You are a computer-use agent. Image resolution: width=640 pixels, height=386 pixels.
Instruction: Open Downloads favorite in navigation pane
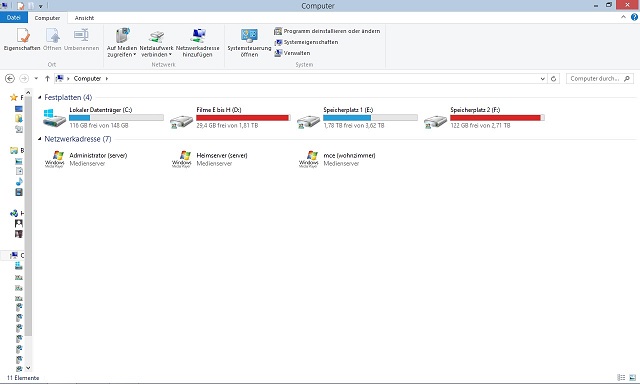pyautogui.click(x=19, y=119)
